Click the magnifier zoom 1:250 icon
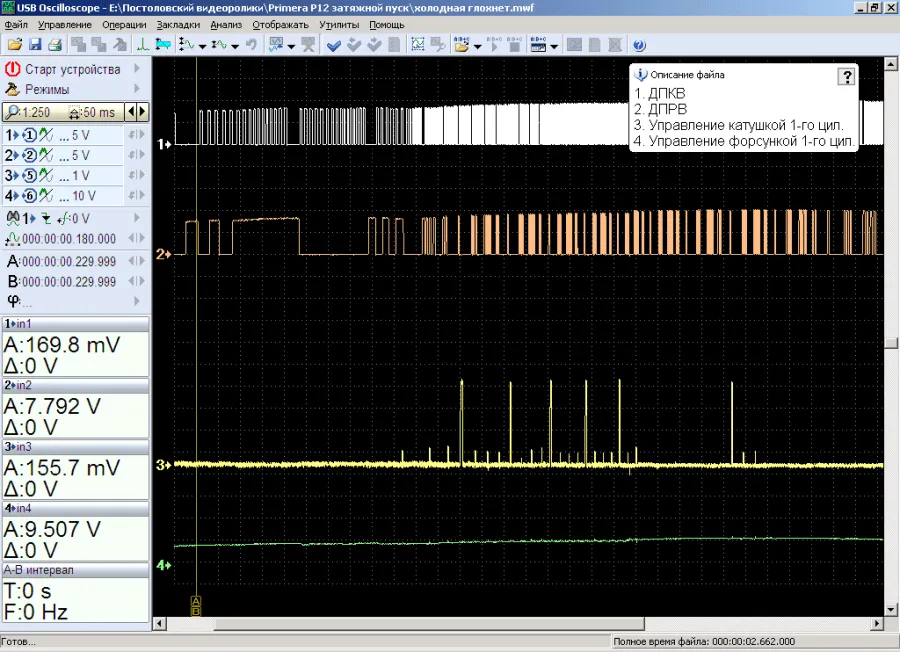The width and height of the screenshot is (900, 652). tap(12, 112)
